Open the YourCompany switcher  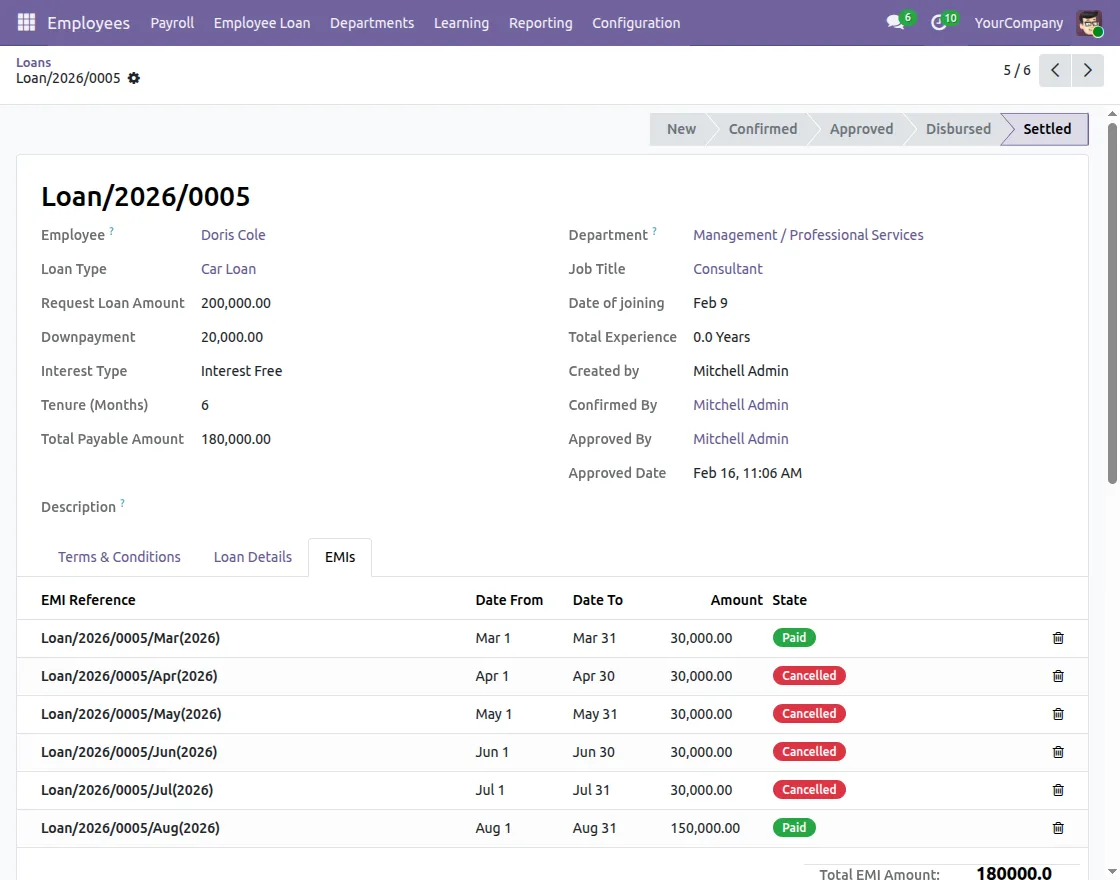pyautogui.click(x=1018, y=22)
